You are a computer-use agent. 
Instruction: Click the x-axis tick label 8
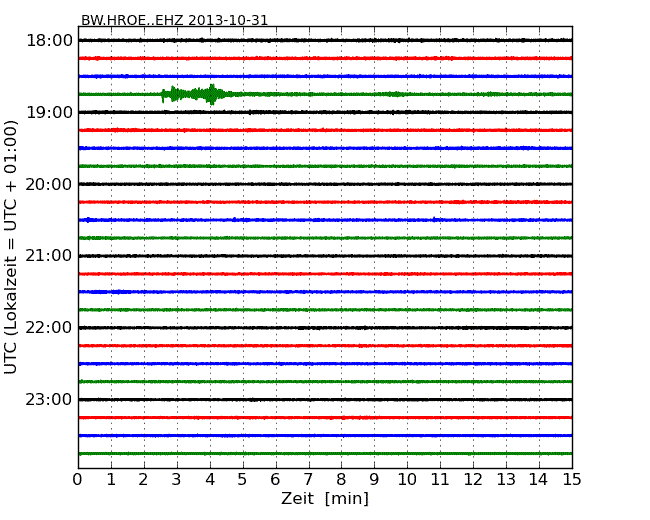[341, 480]
